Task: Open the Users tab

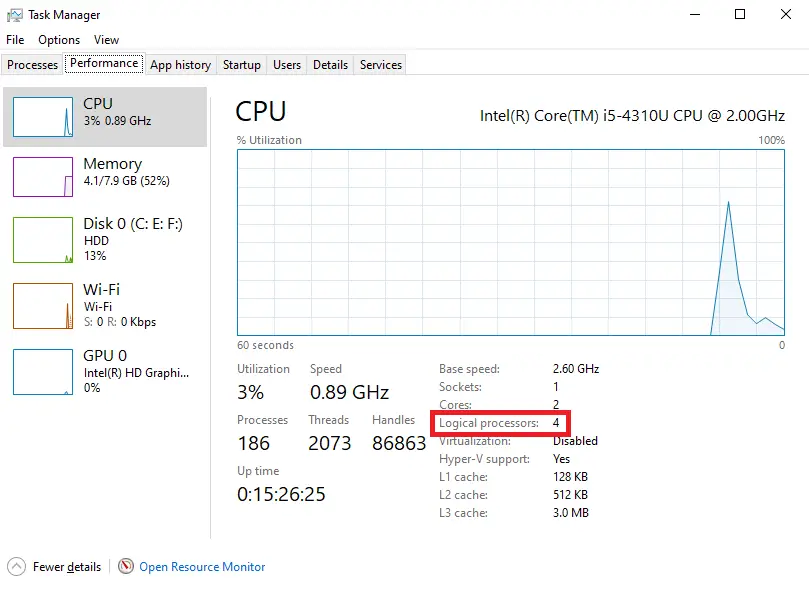Action: coord(286,64)
